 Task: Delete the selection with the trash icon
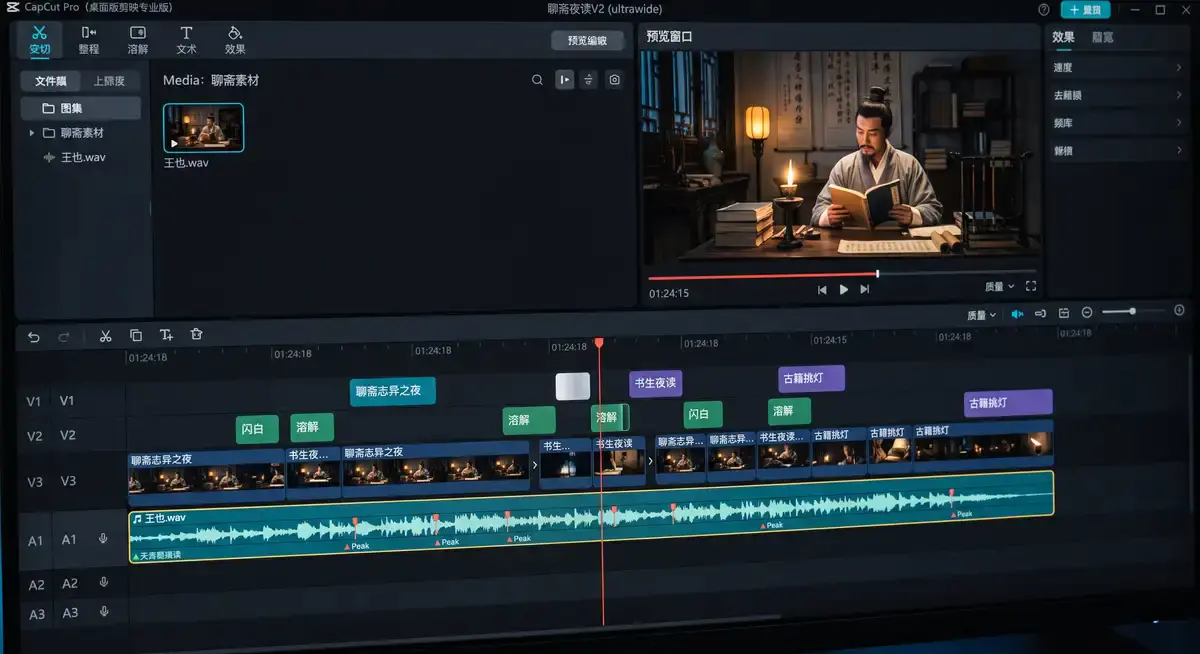pos(196,334)
